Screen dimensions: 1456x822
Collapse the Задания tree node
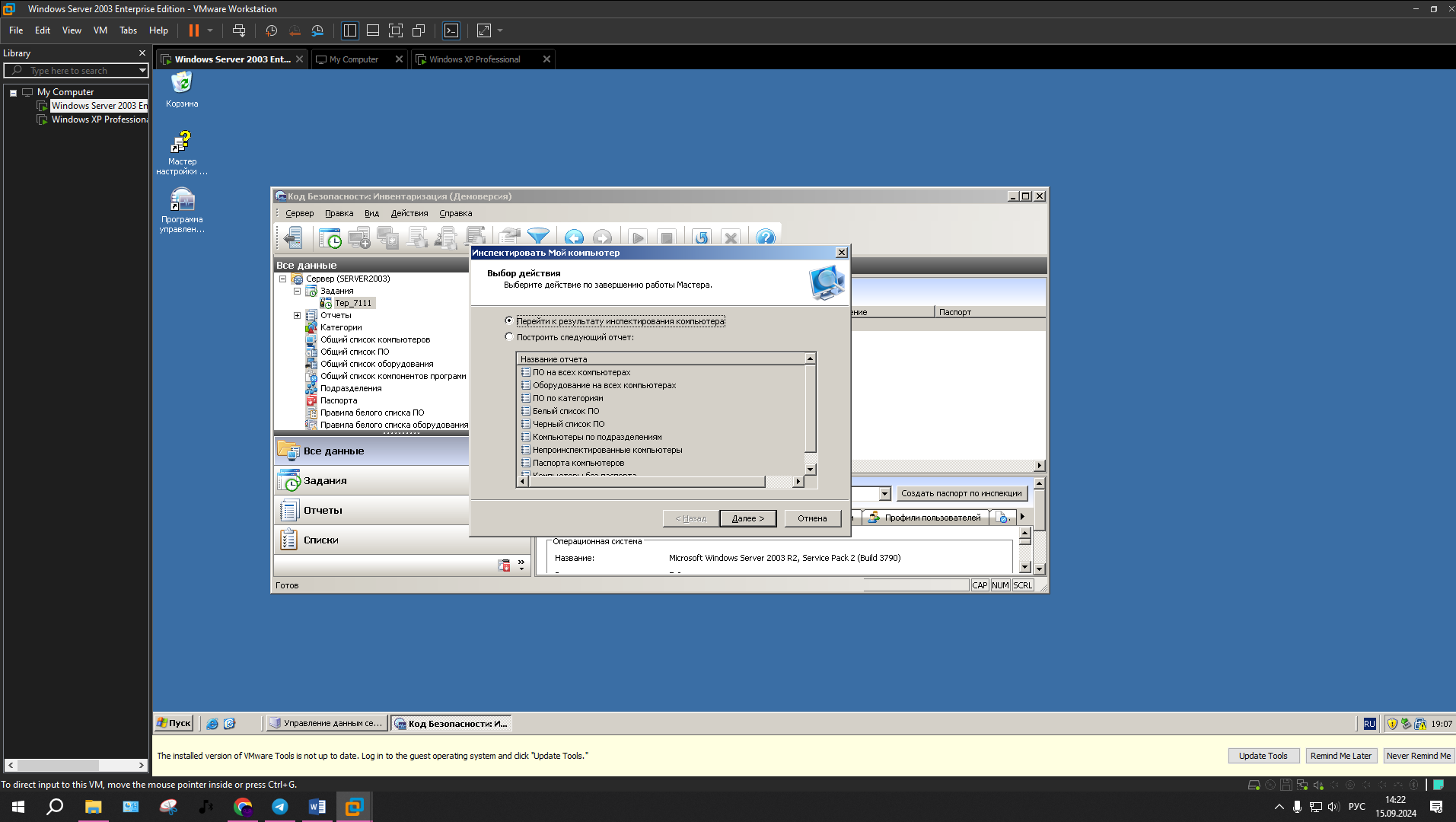pos(298,291)
